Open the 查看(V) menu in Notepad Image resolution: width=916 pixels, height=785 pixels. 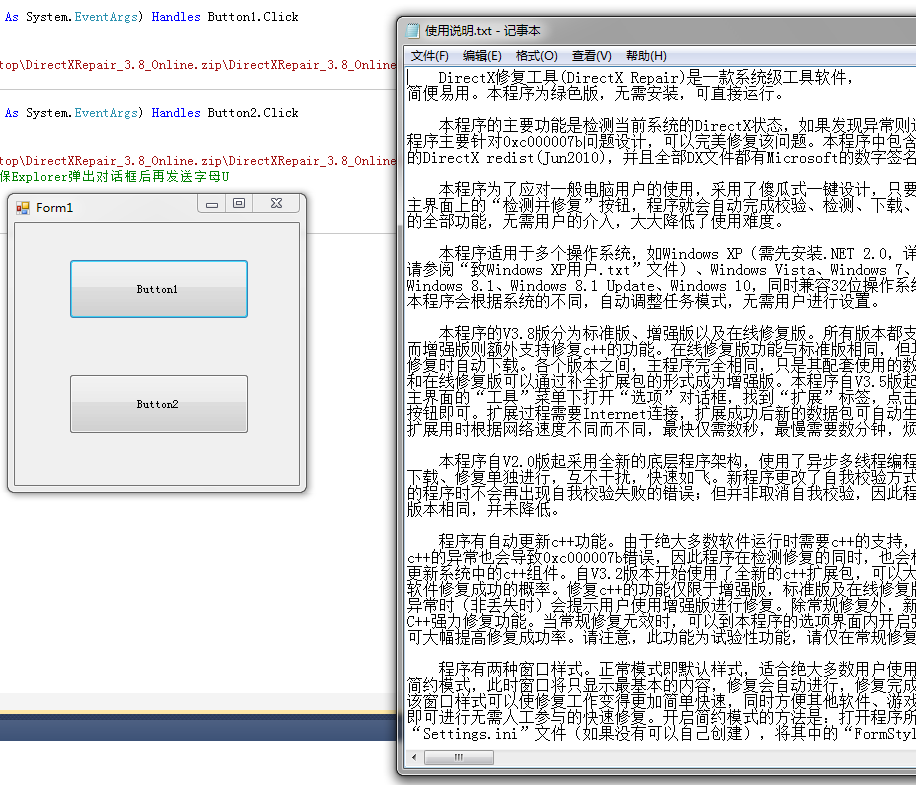591,56
